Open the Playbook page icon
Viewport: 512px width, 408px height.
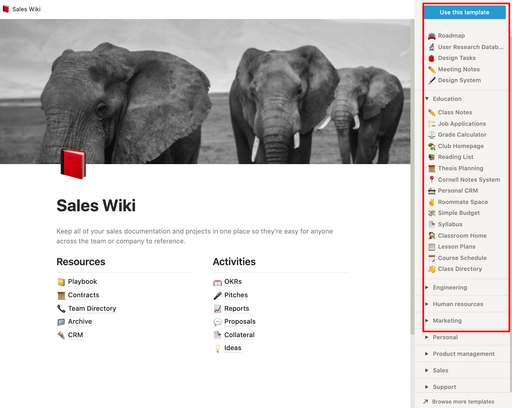click(x=61, y=282)
